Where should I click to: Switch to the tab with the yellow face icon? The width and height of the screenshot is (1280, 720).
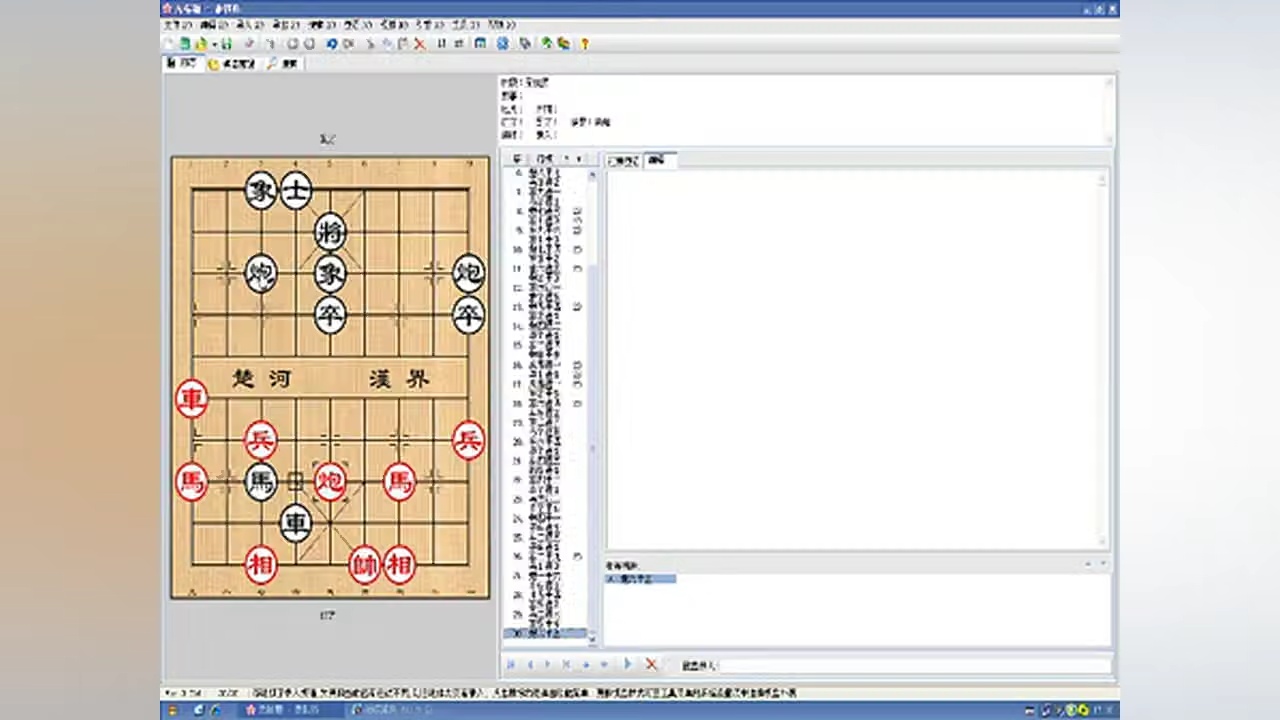(x=232, y=63)
